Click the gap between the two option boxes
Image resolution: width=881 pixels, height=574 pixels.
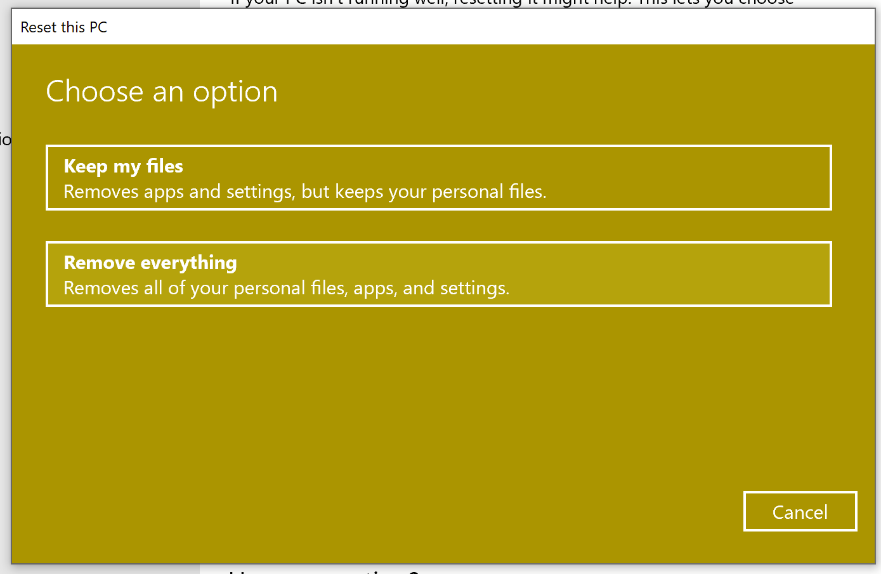(438, 226)
